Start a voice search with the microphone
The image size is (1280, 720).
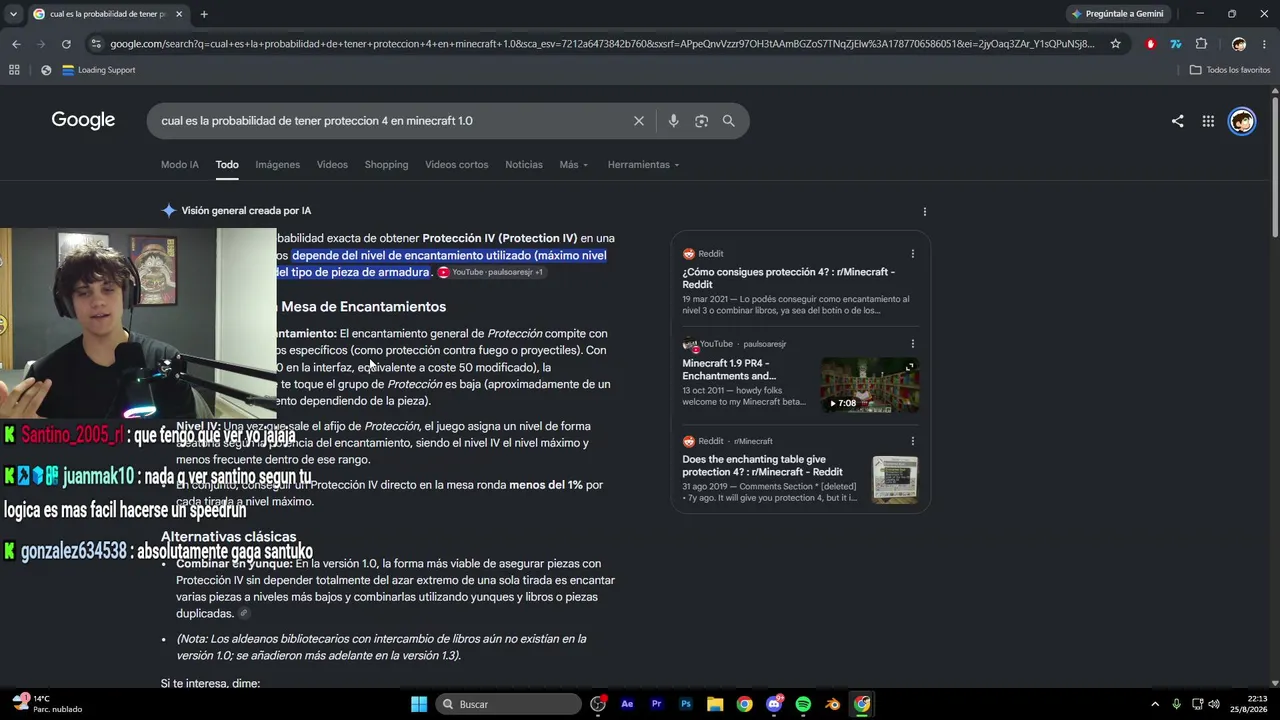click(673, 121)
